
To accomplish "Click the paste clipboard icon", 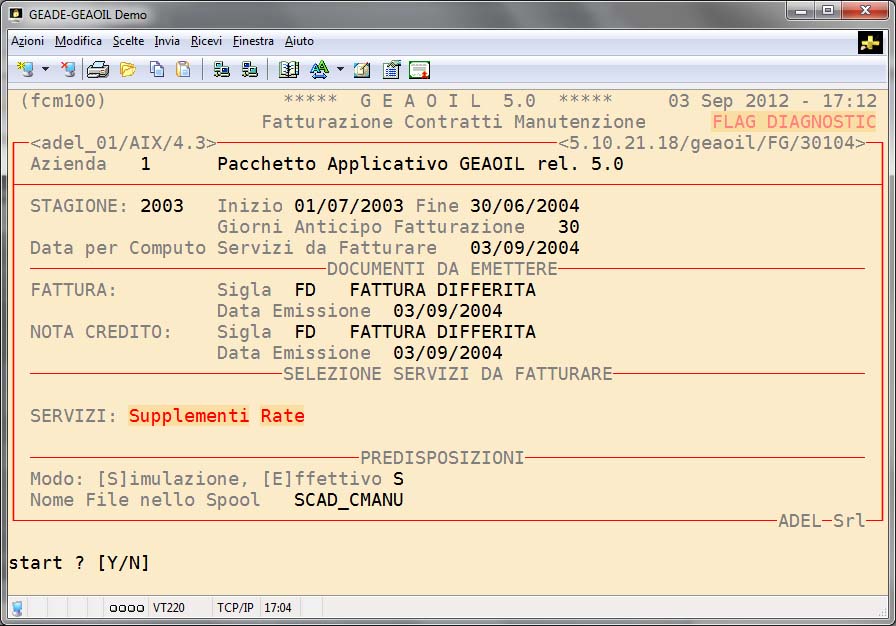I will pos(183,69).
